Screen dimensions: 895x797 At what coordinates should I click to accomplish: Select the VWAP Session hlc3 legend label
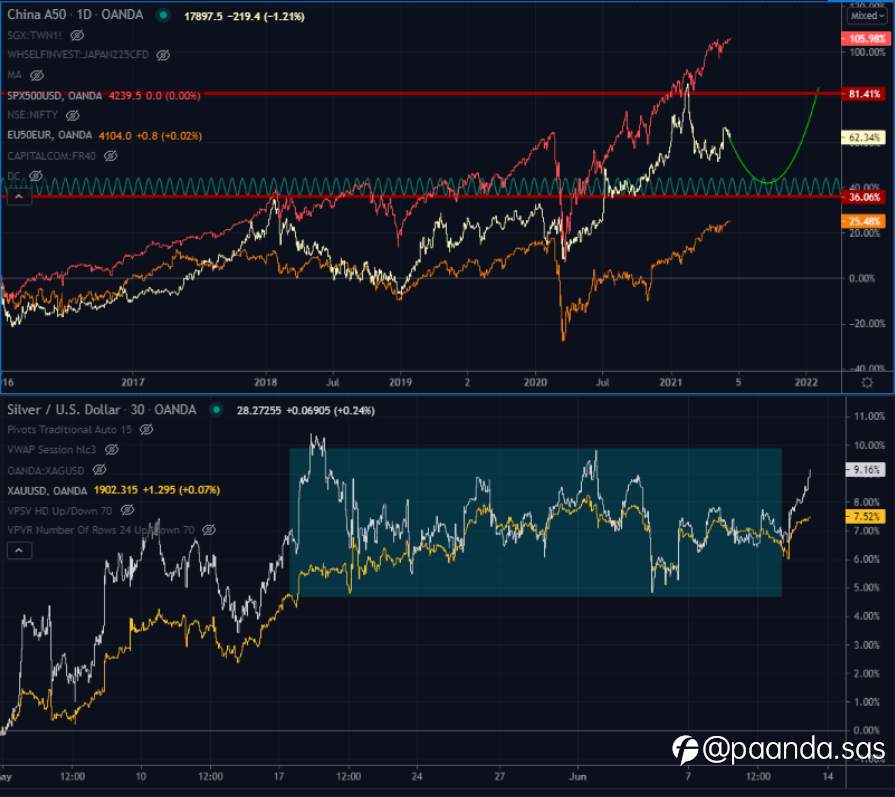[x=52, y=450]
